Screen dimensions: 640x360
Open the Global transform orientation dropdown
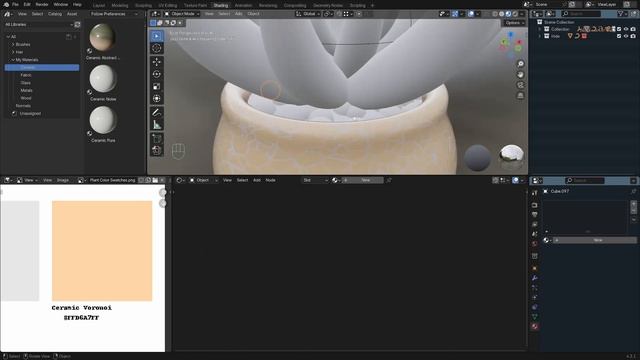pos(308,14)
